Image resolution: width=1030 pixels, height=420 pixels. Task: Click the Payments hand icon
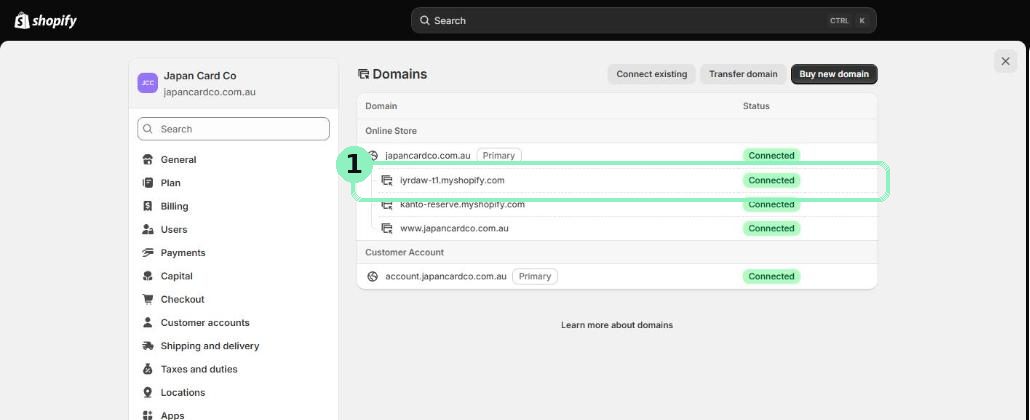pos(148,252)
